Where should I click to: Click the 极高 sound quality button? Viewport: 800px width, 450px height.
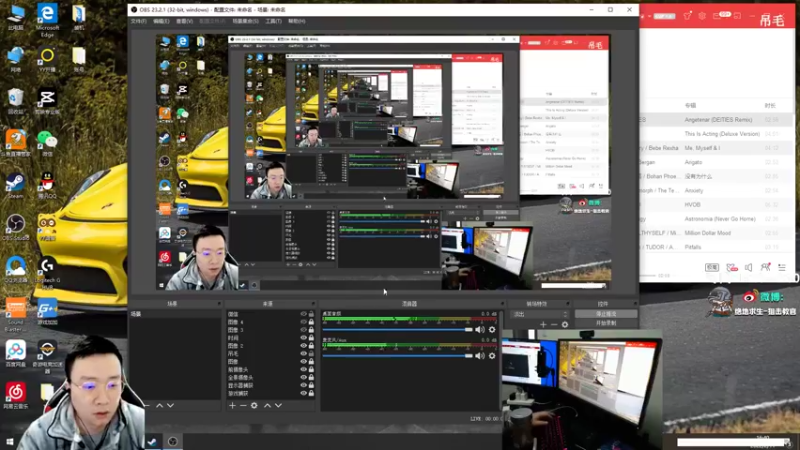tap(712, 267)
